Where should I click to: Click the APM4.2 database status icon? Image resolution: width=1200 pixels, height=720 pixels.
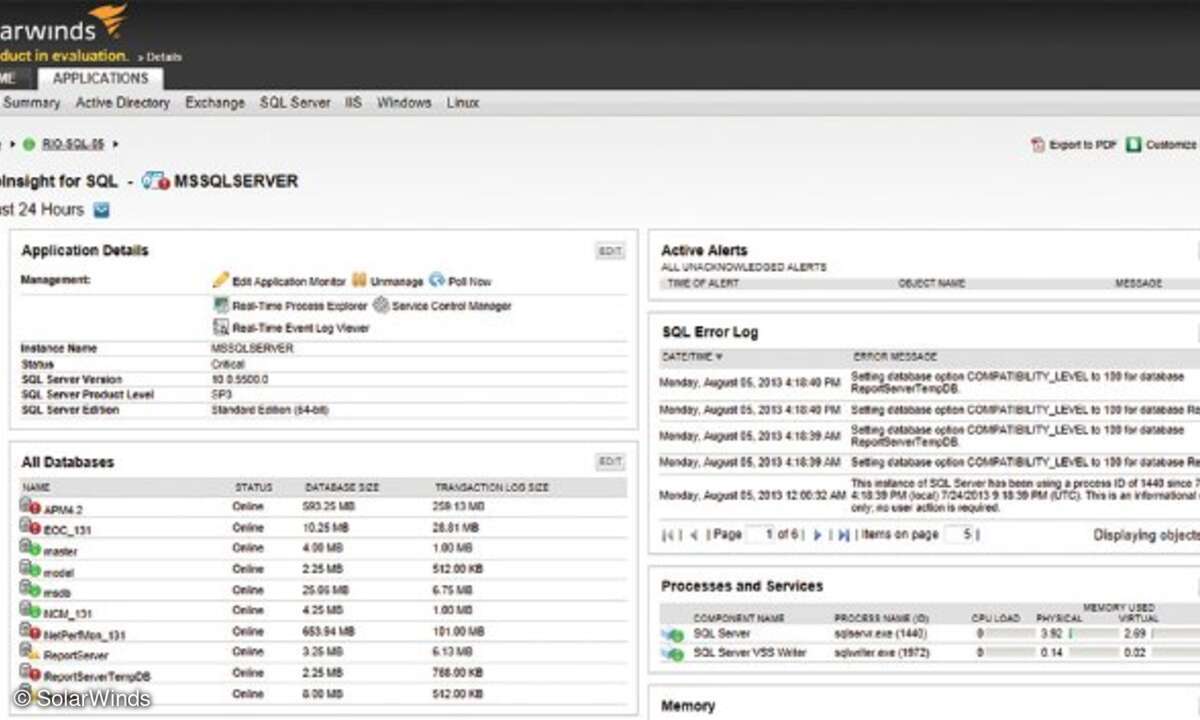click(x=30, y=506)
